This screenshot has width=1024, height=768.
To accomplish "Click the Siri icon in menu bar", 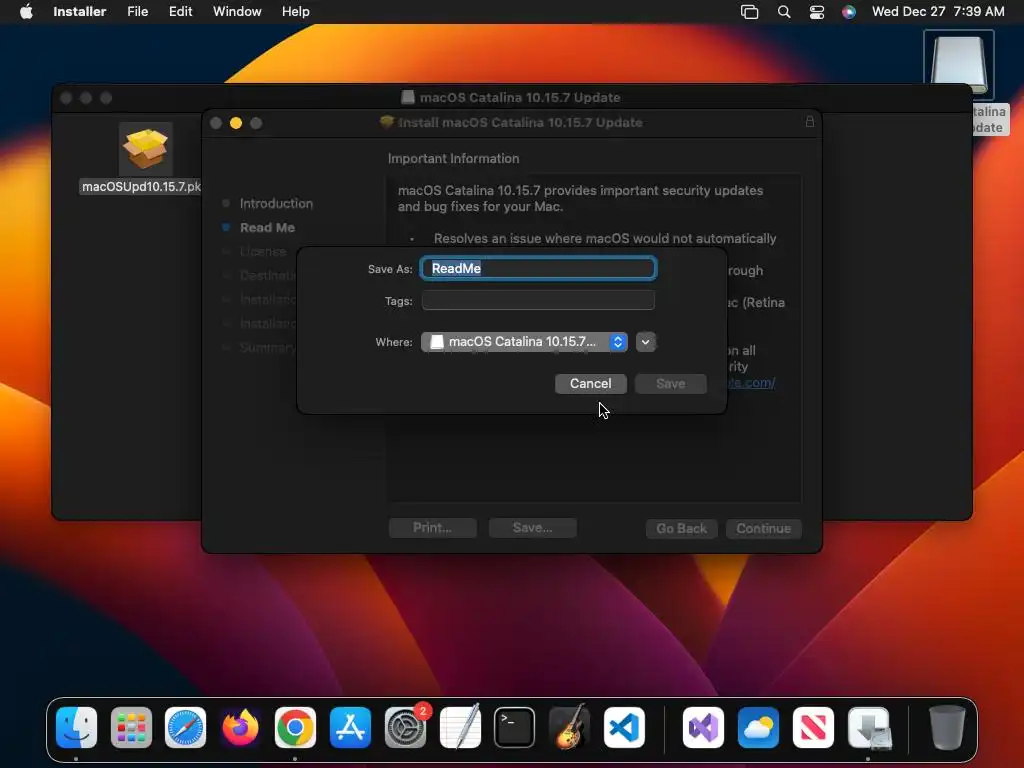I will pos(848,12).
